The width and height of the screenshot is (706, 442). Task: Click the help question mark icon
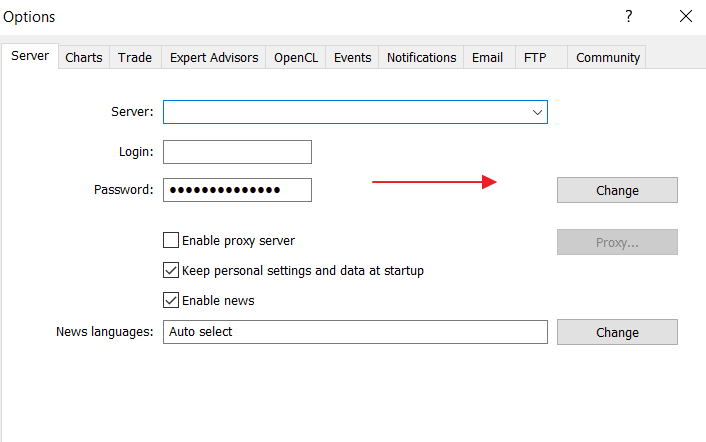pos(629,16)
